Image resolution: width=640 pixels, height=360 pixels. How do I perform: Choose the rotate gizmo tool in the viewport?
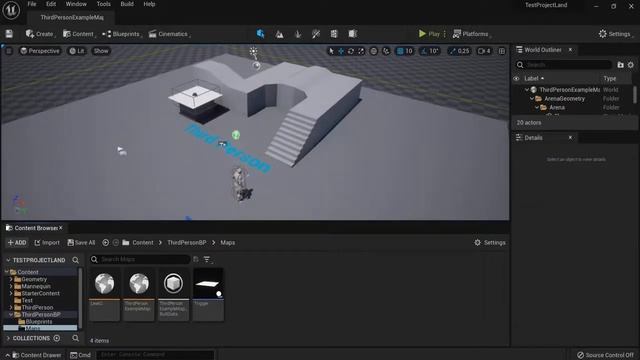coord(351,51)
